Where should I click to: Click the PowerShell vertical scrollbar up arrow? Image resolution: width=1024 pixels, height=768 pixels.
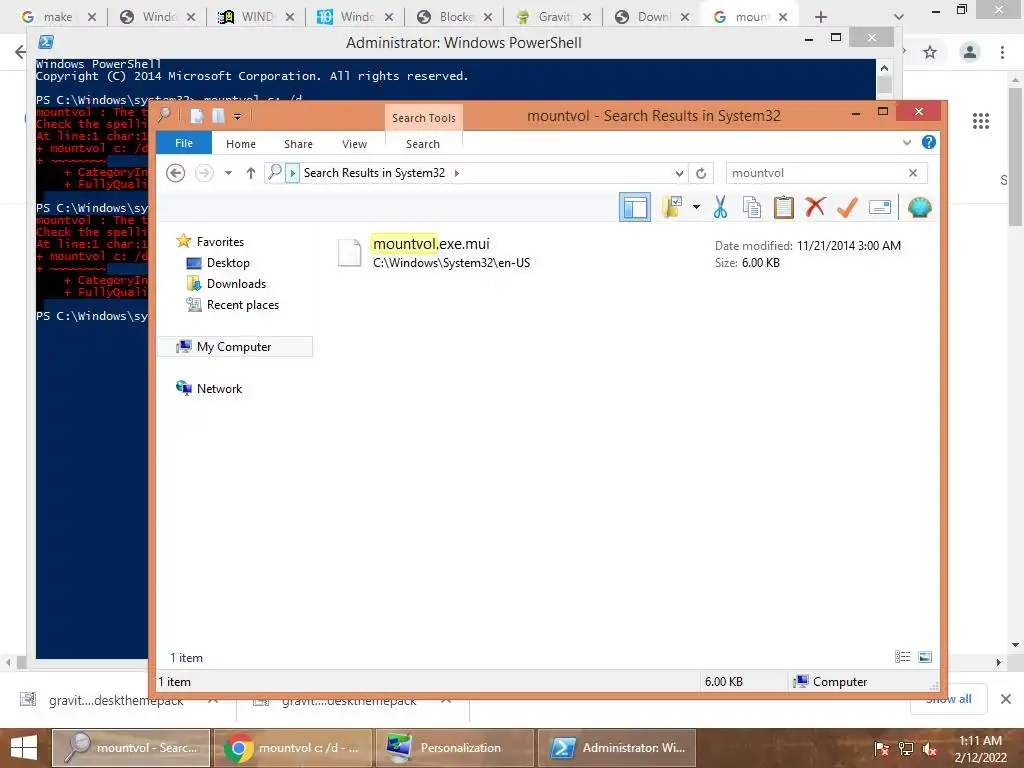(x=884, y=68)
